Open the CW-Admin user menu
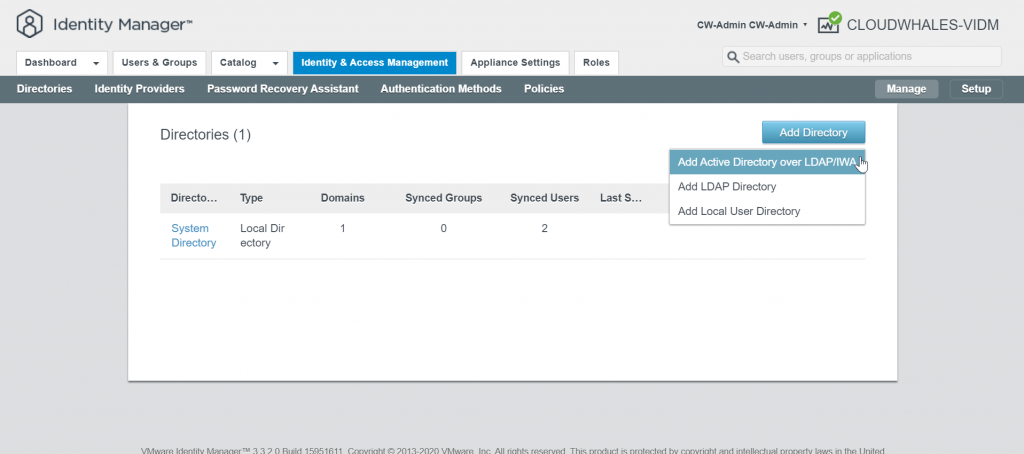 752,25
